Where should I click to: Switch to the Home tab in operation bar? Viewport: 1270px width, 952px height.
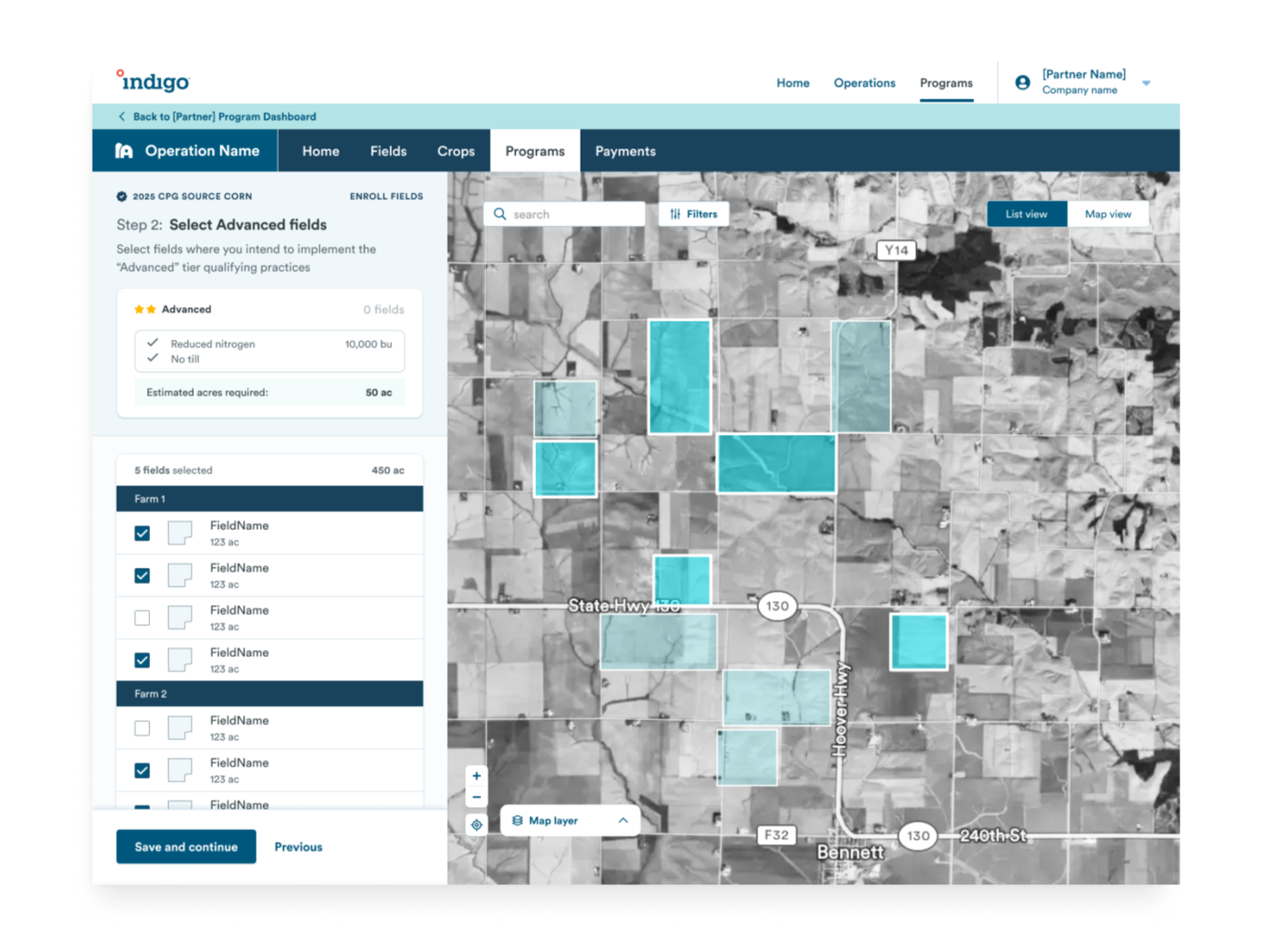[x=321, y=151]
